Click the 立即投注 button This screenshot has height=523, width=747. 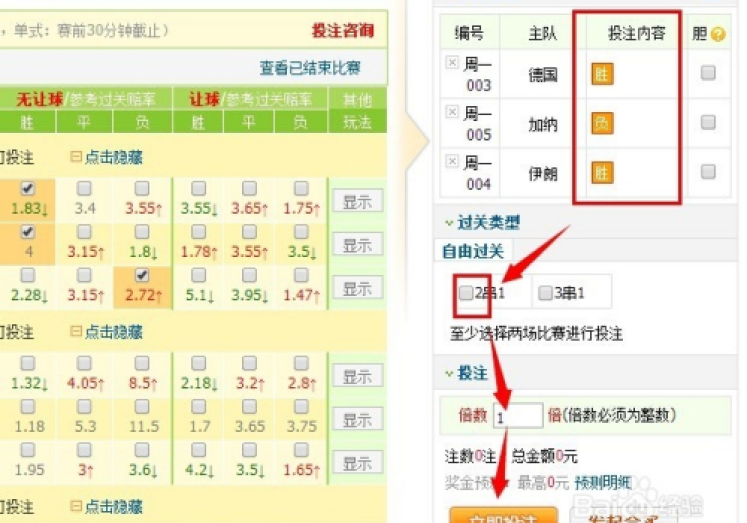coord(503,516)
